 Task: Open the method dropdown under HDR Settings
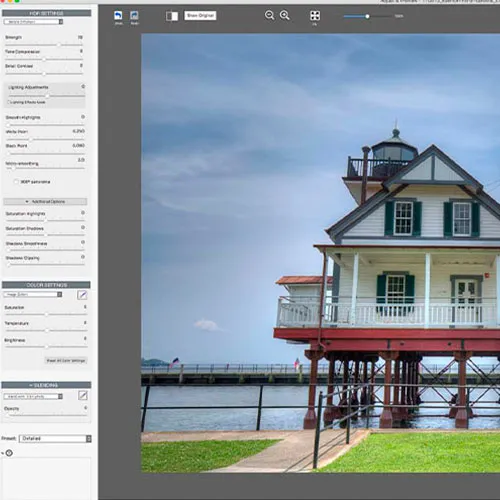pos(33,22)
